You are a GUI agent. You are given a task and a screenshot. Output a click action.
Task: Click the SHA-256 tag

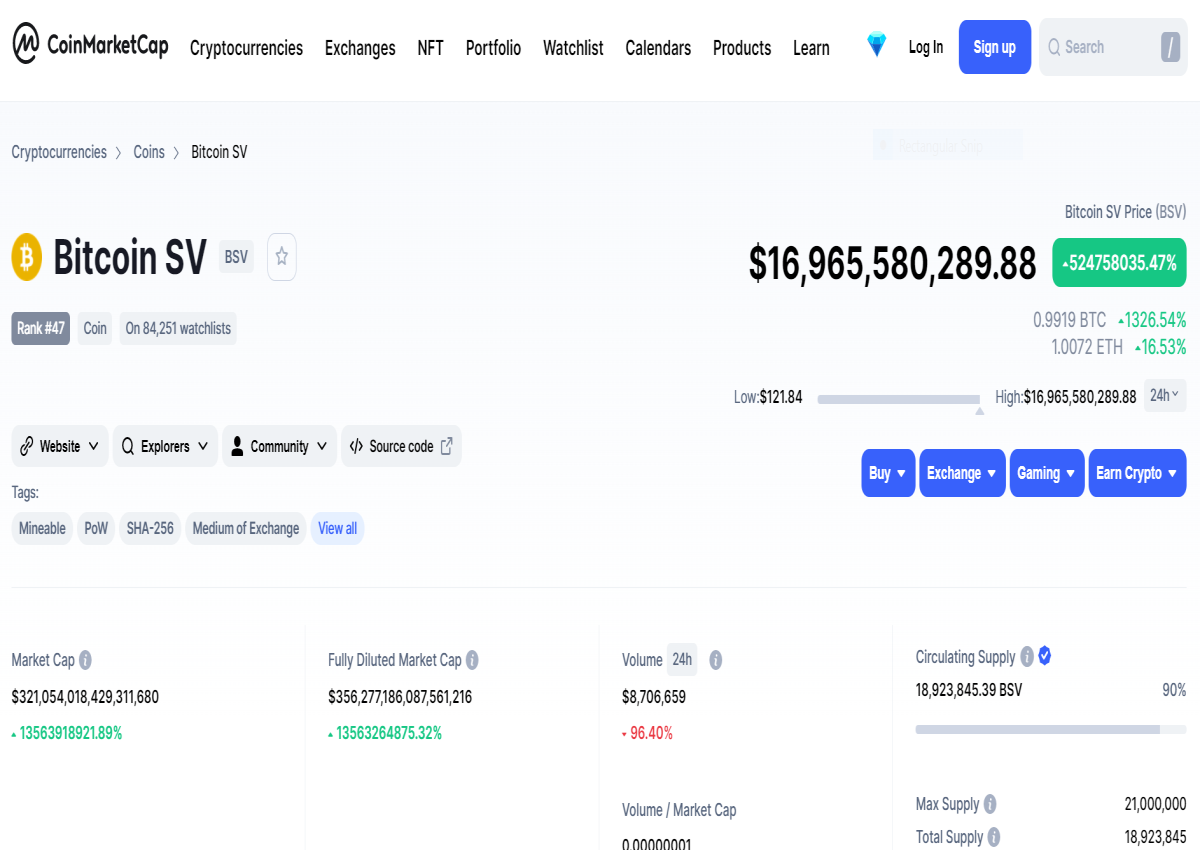(150, 528)
